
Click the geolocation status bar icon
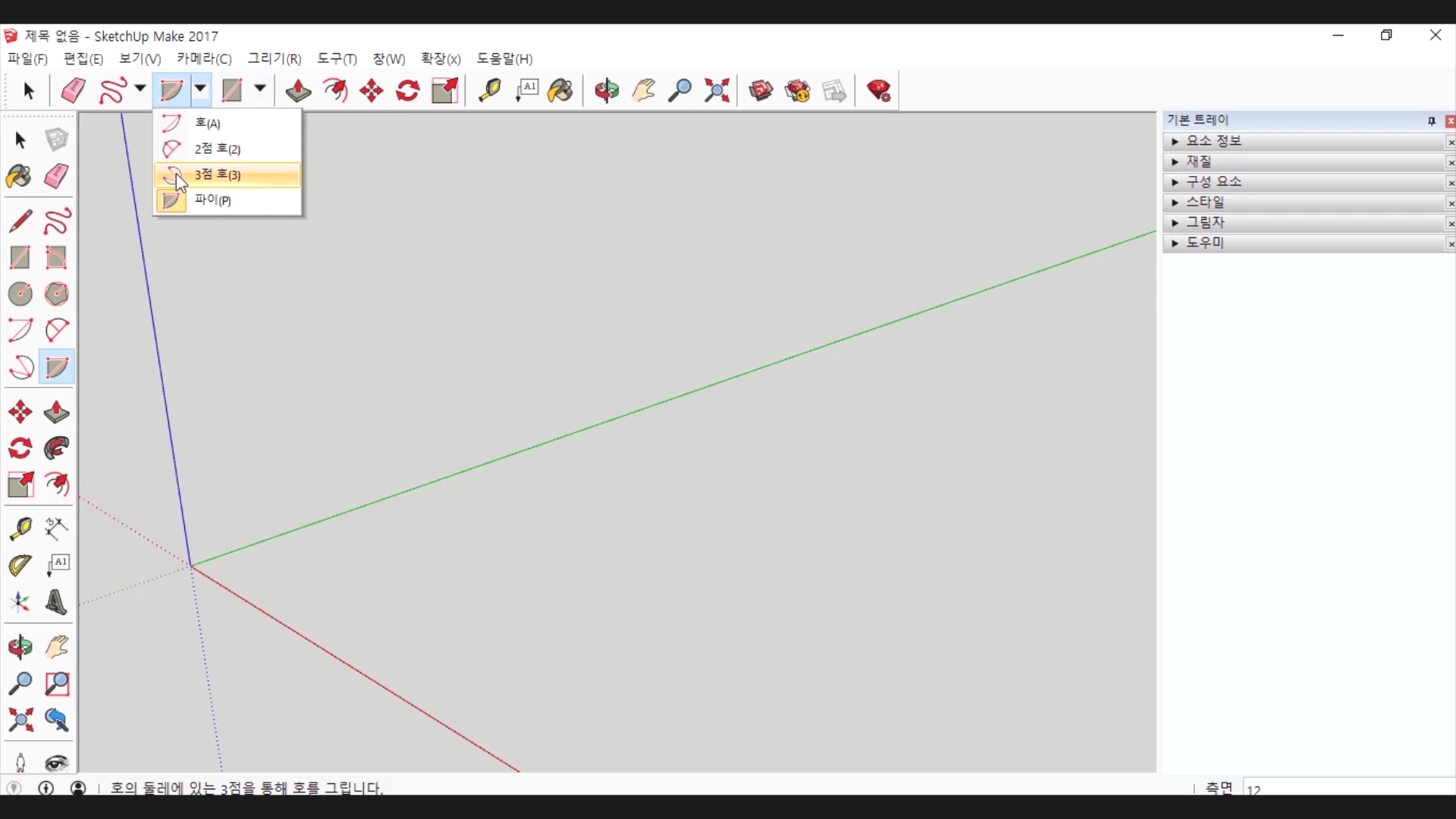(14, 788)
